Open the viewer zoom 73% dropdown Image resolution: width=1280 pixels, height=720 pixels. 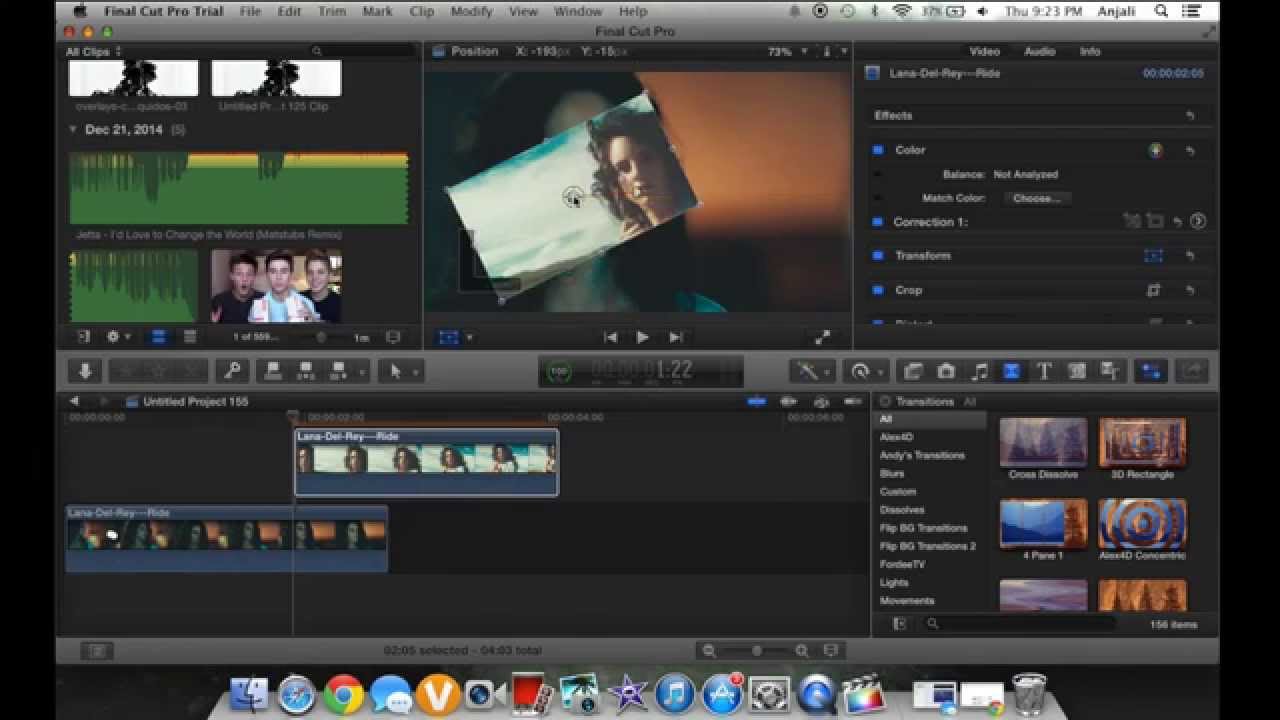point(786,52)
